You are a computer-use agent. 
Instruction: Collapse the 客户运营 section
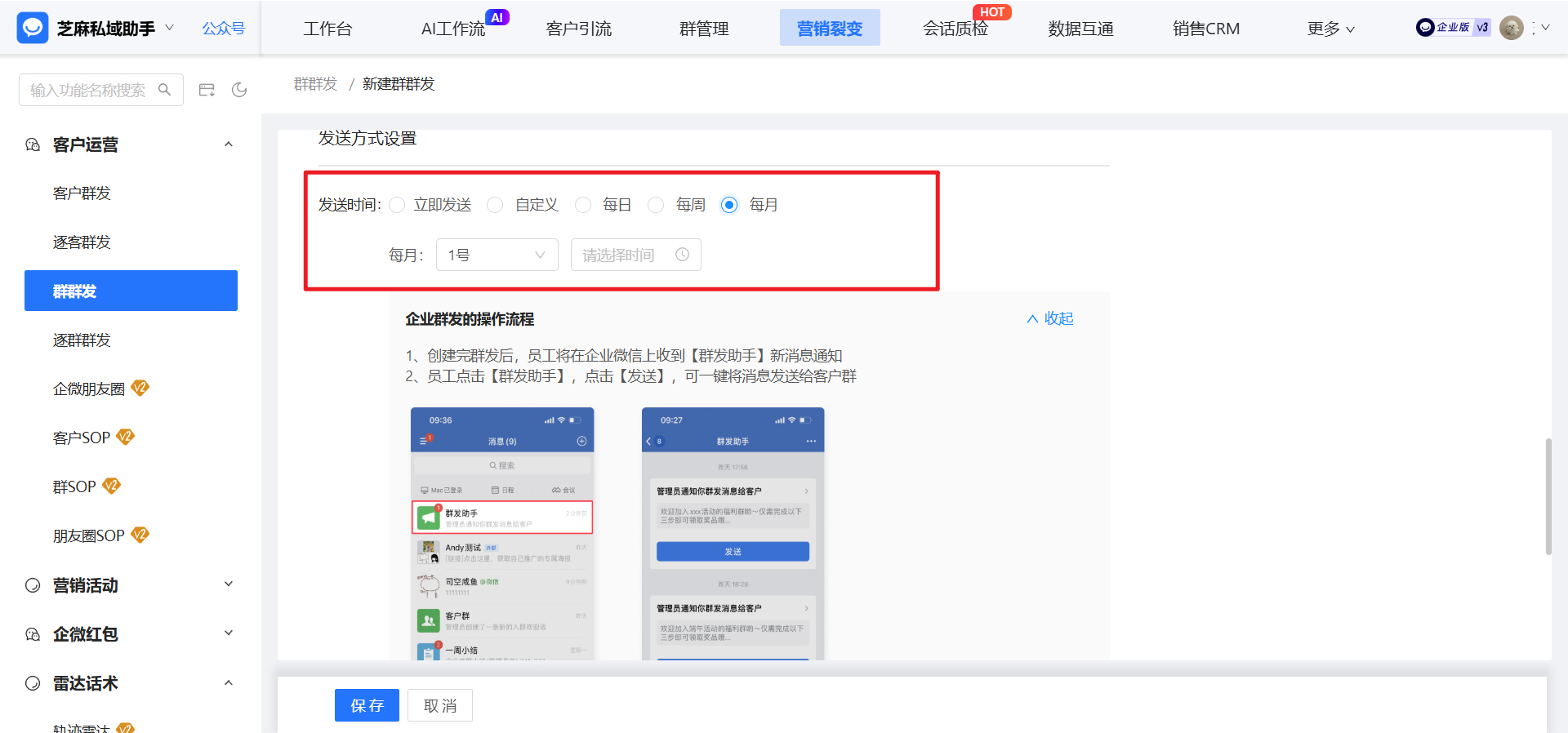[229, 144]
